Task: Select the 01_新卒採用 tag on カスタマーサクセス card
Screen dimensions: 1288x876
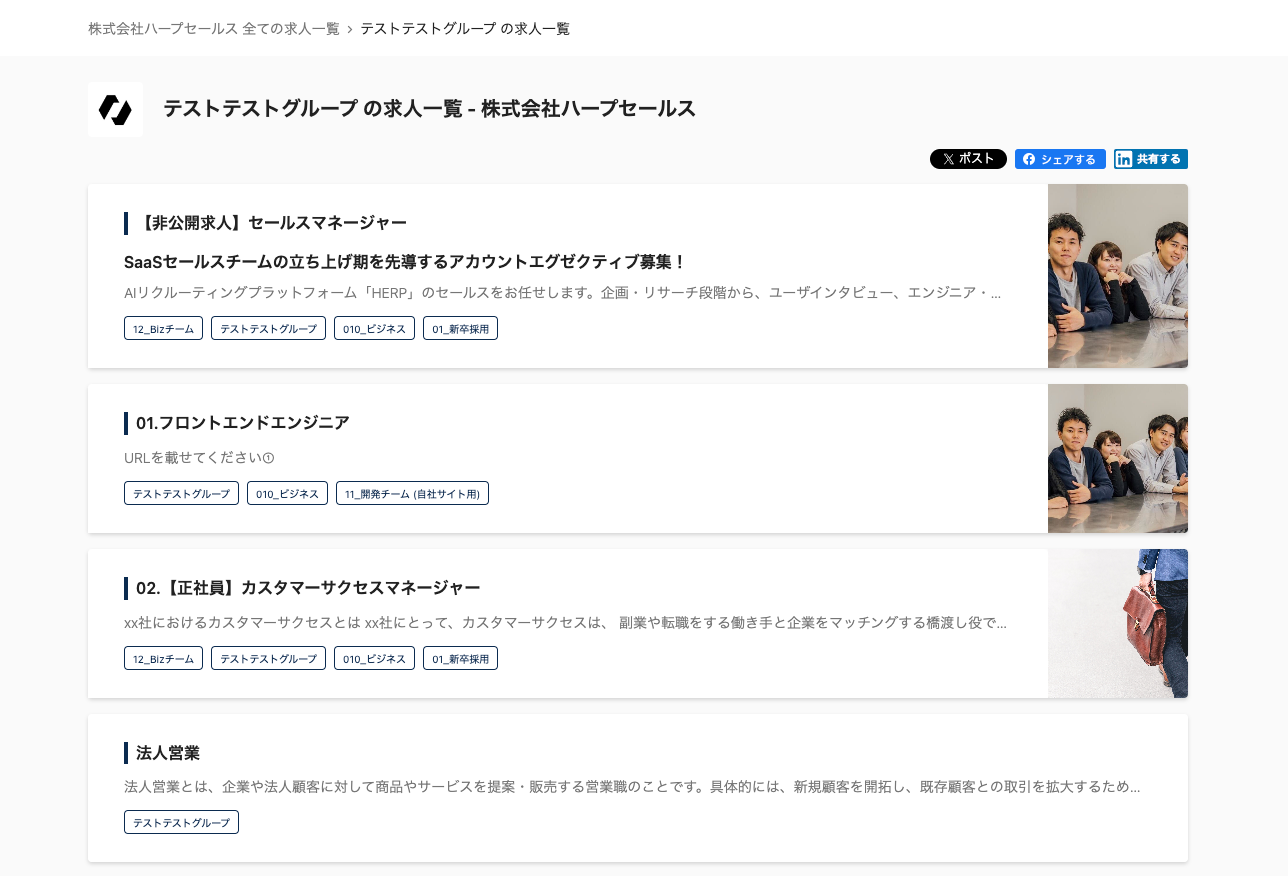Action: coord(460,658)
